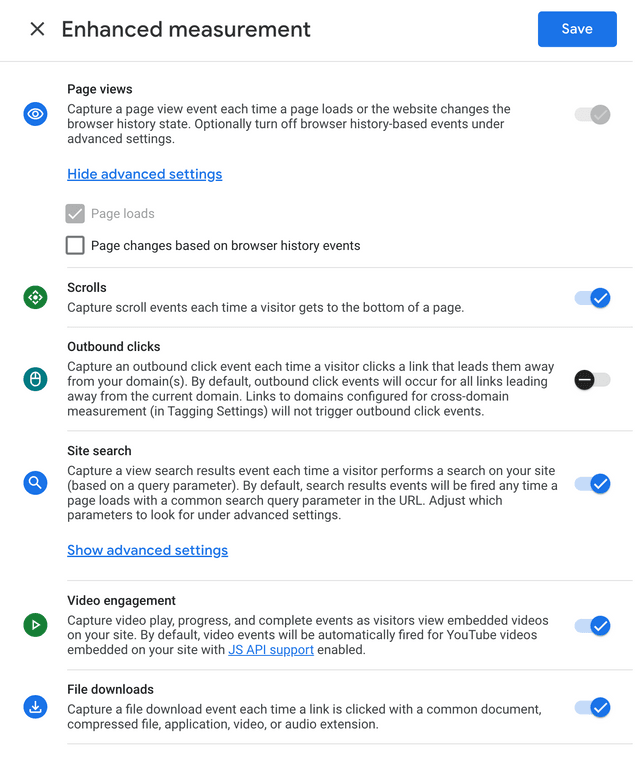635x757 pixels.
Task: Click the Site search magnifier icon
Action: (x=36, y=483)
